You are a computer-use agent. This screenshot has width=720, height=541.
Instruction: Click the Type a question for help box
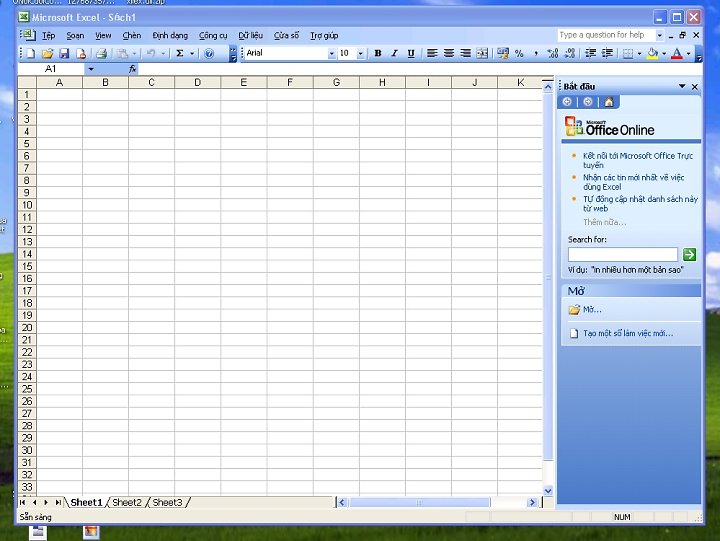pos(606,35)
